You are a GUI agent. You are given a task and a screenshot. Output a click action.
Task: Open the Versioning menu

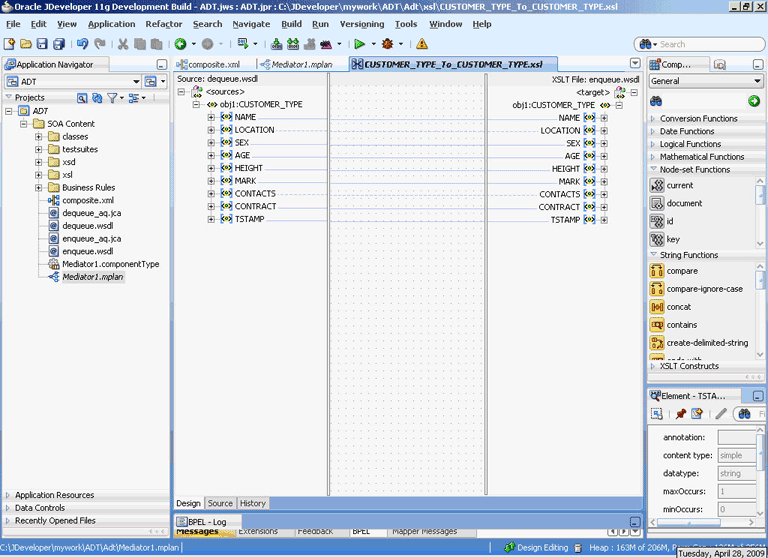[361, 24]
